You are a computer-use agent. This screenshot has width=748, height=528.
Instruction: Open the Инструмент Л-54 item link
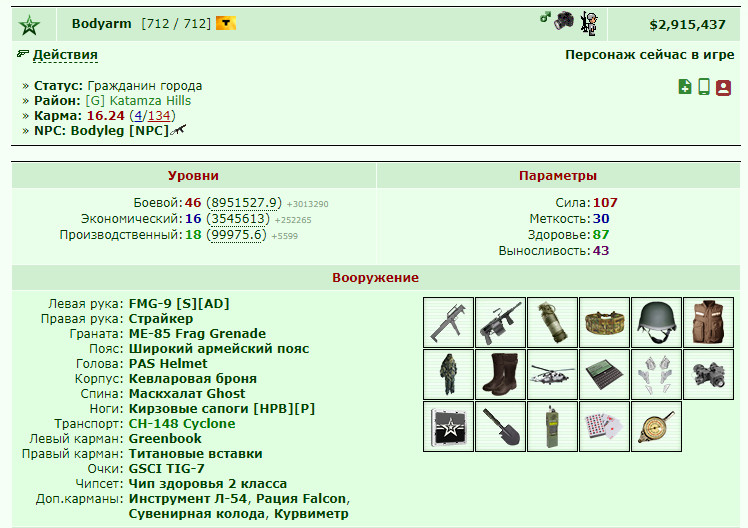click(188, 498)
